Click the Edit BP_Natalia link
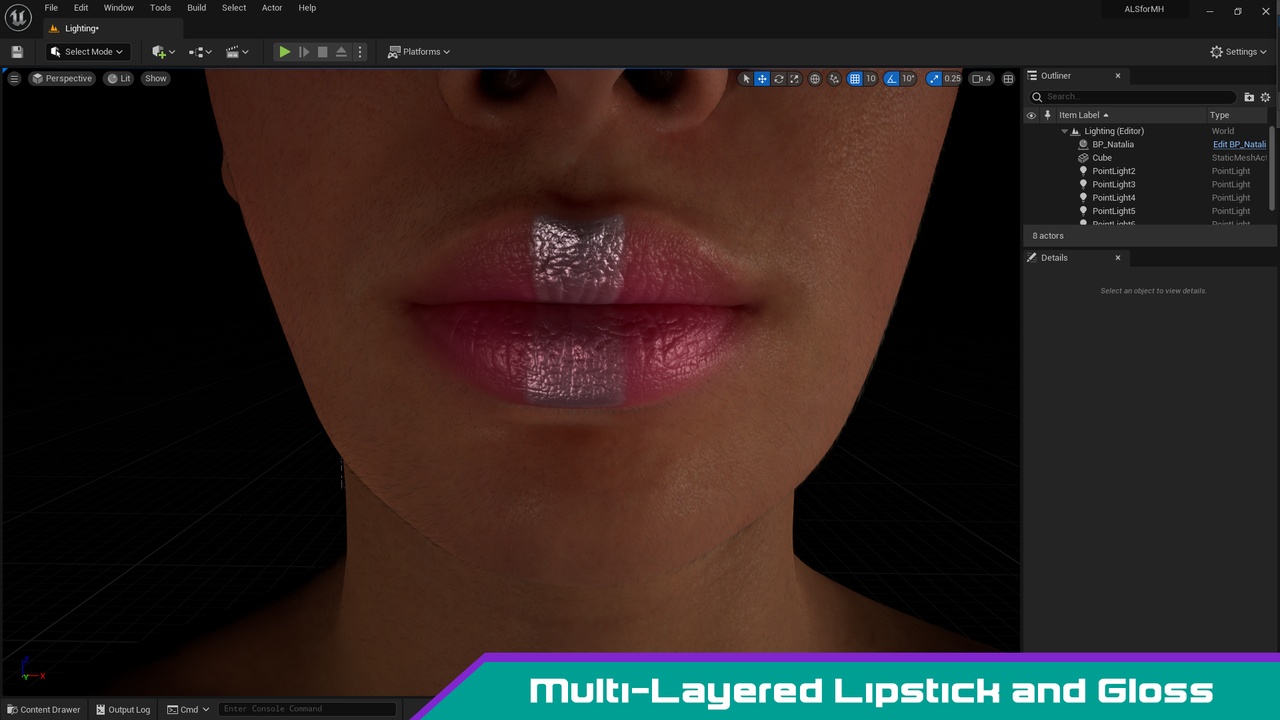This screenshot has height=720, width=1280. [1239, 144]
